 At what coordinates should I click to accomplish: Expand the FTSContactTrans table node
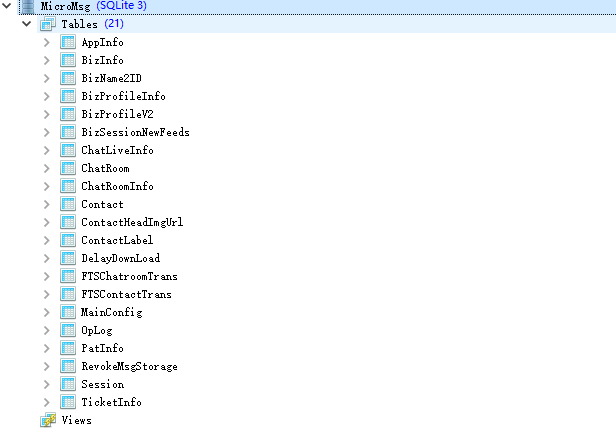click(x=47, y=294)
